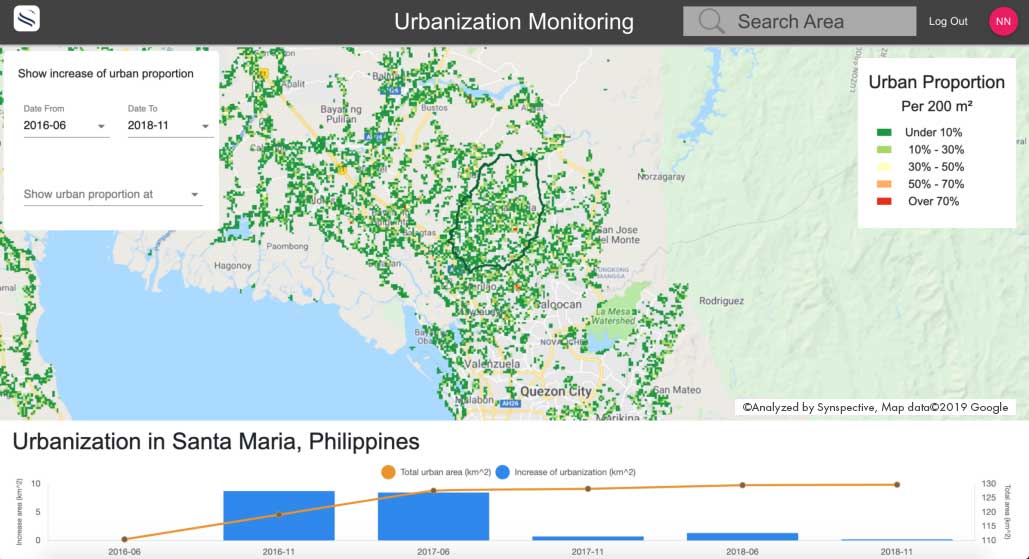
Task: Click the Over 70% legend swatch
Action: pyautogui.click(x=884, y=201)
